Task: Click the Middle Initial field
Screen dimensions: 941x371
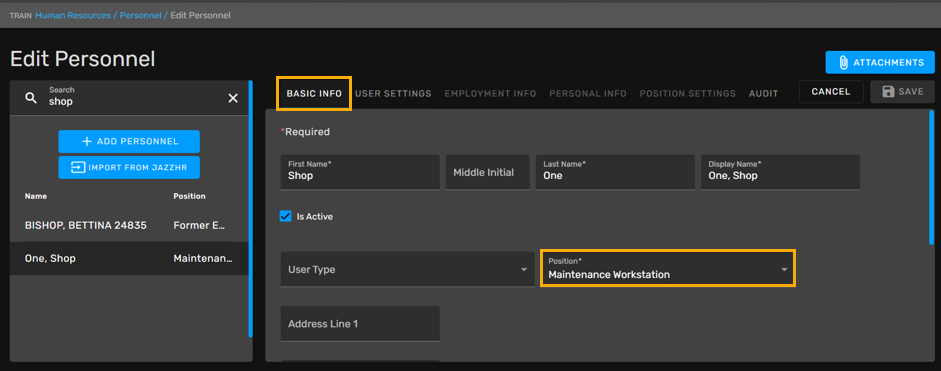Action: (x=487, y=172)
